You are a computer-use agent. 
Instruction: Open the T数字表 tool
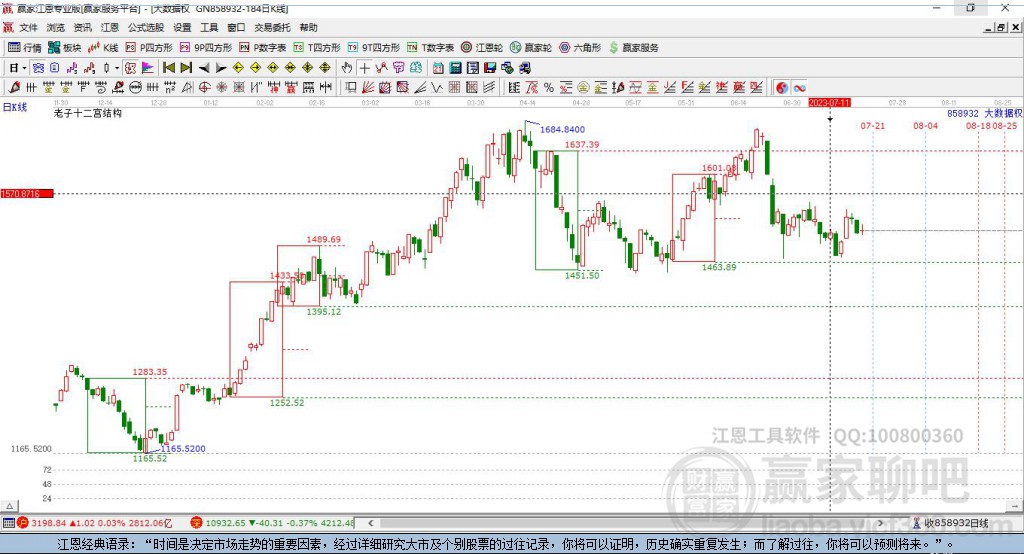pyautogui.click(x=430, y=48)
